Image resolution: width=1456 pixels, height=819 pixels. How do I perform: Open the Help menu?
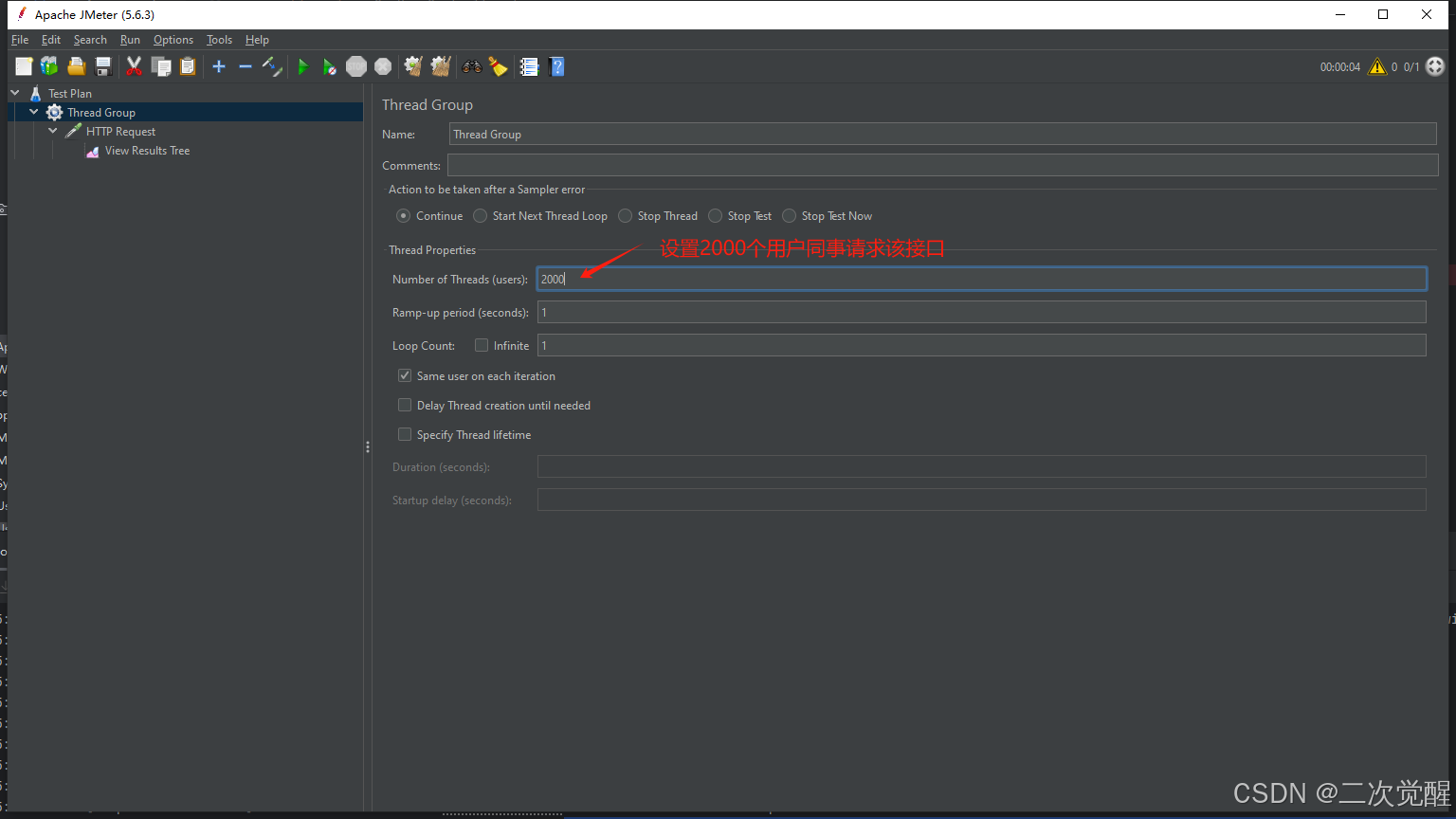[257, 40]
